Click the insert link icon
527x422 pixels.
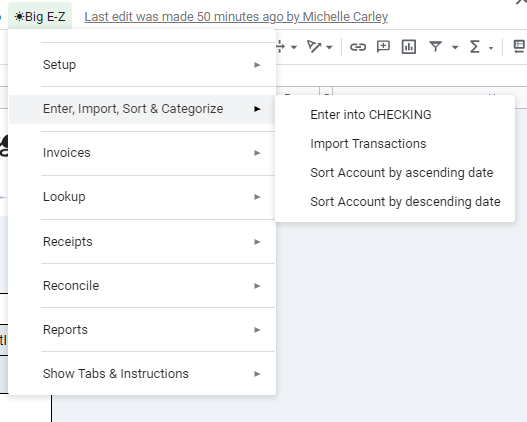[x=358, y=47]
